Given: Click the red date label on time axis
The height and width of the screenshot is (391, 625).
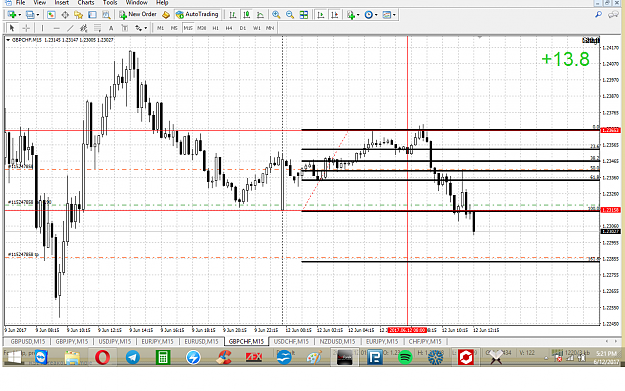Looking at the screenshot, I should tap(407, 330).
